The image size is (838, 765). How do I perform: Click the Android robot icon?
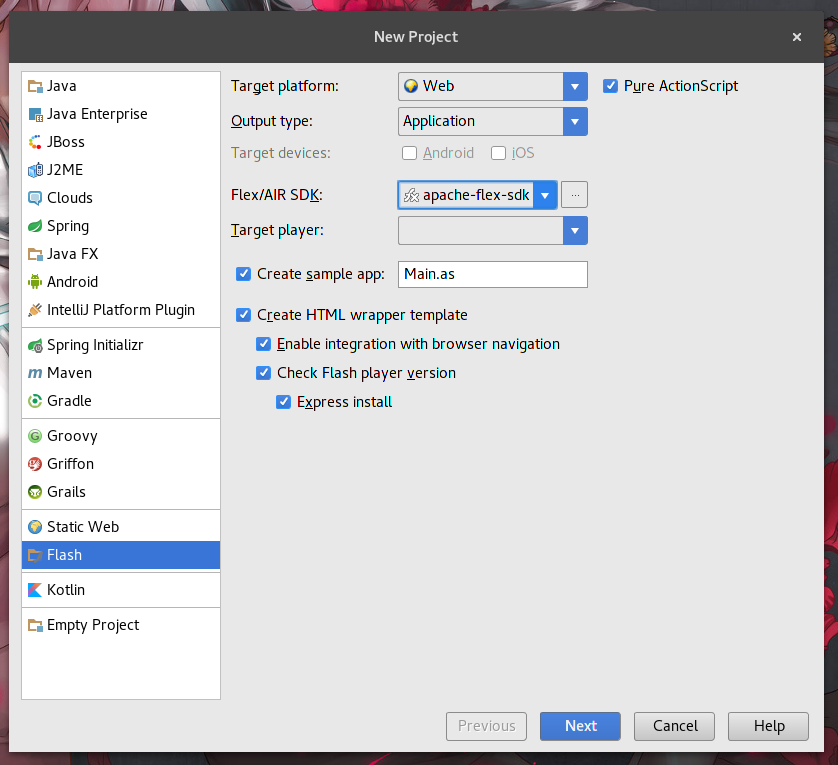pyautogui.click(x=35, y=282)
